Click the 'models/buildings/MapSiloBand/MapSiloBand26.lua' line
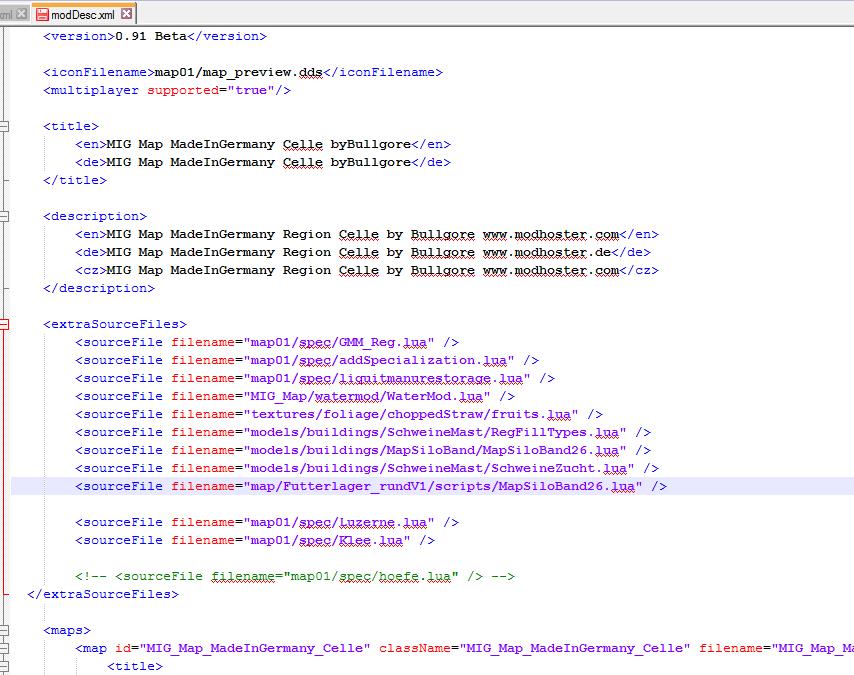The height and width of the screenshot is (675, 854). click(363, 450)
